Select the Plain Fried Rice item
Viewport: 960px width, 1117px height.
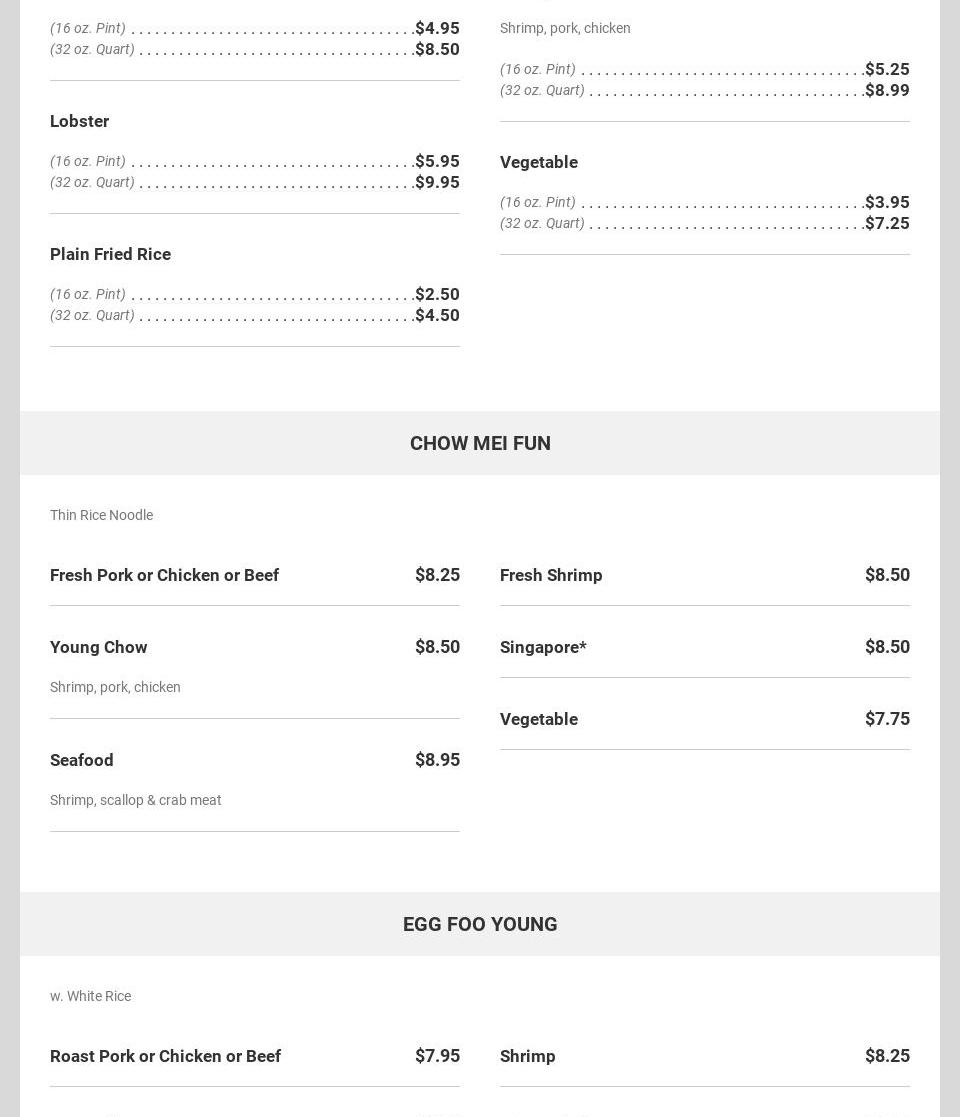pos(110,254)
